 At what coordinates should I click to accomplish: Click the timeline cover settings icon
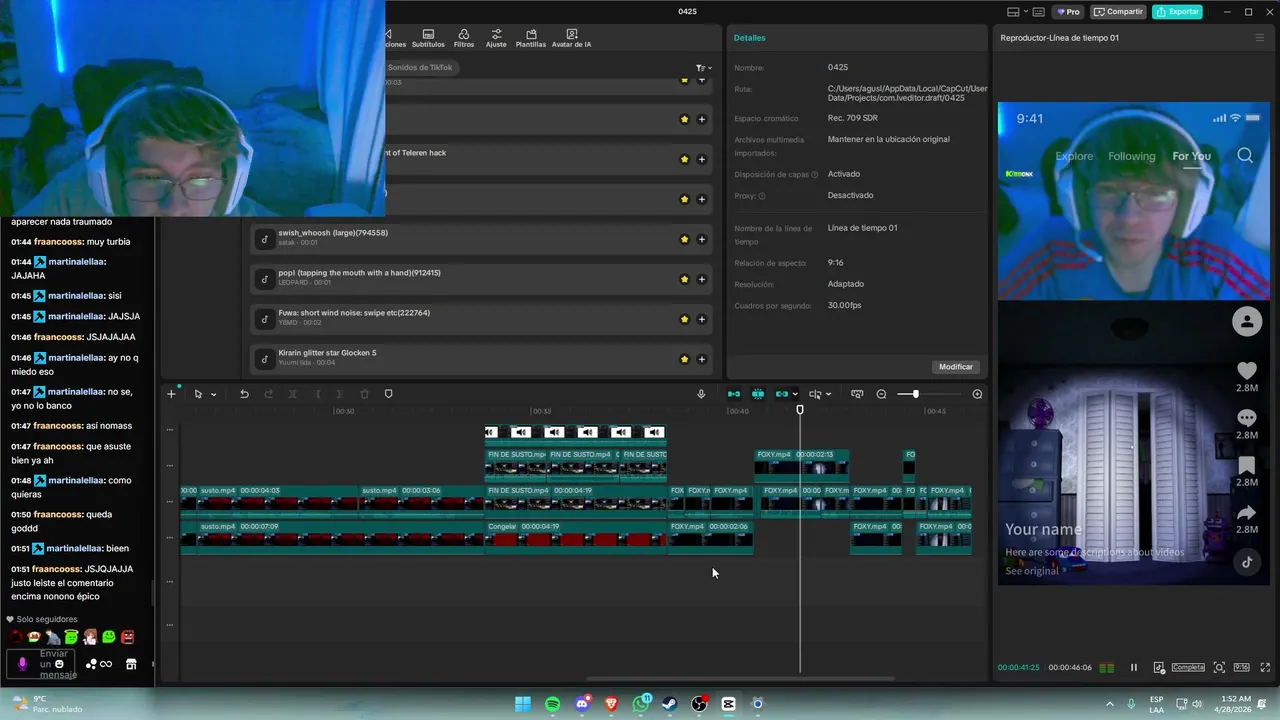[857, 394]
